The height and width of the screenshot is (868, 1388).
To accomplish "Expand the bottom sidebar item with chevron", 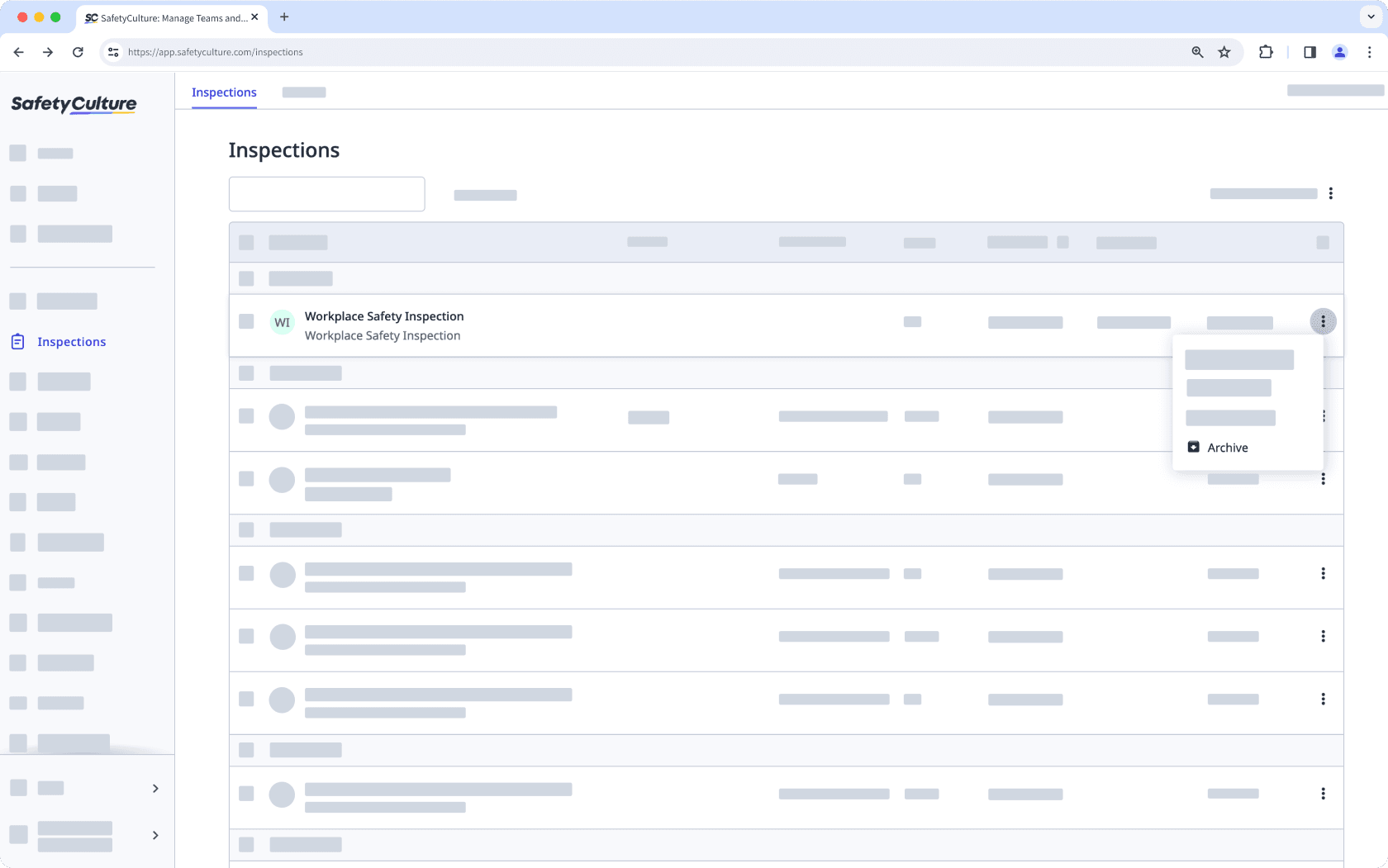I will (155, 836).
